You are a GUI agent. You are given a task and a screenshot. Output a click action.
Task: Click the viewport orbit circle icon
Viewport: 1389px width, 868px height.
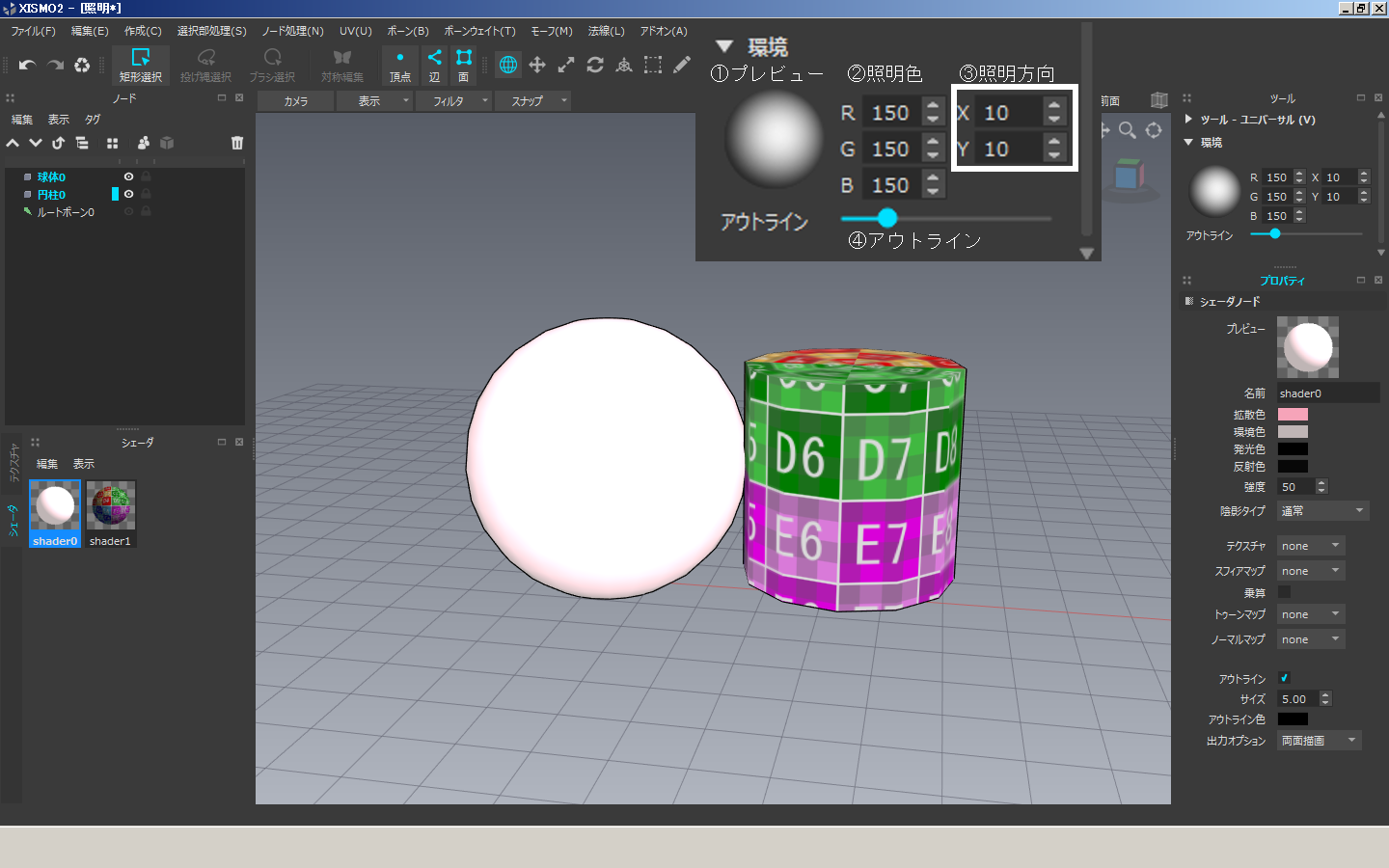[x=1154, y=129]
